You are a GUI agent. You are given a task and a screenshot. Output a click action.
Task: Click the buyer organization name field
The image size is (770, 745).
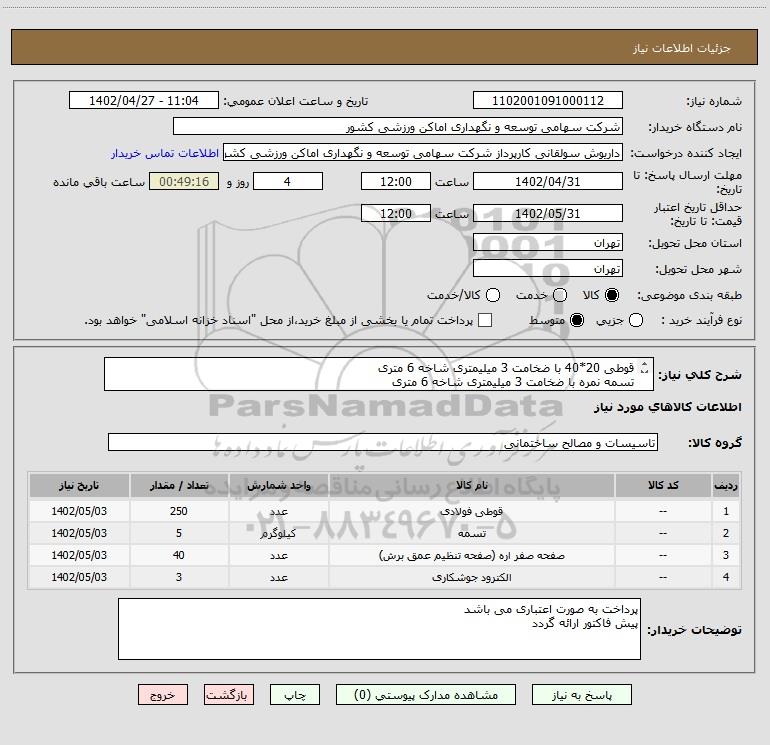398,127
